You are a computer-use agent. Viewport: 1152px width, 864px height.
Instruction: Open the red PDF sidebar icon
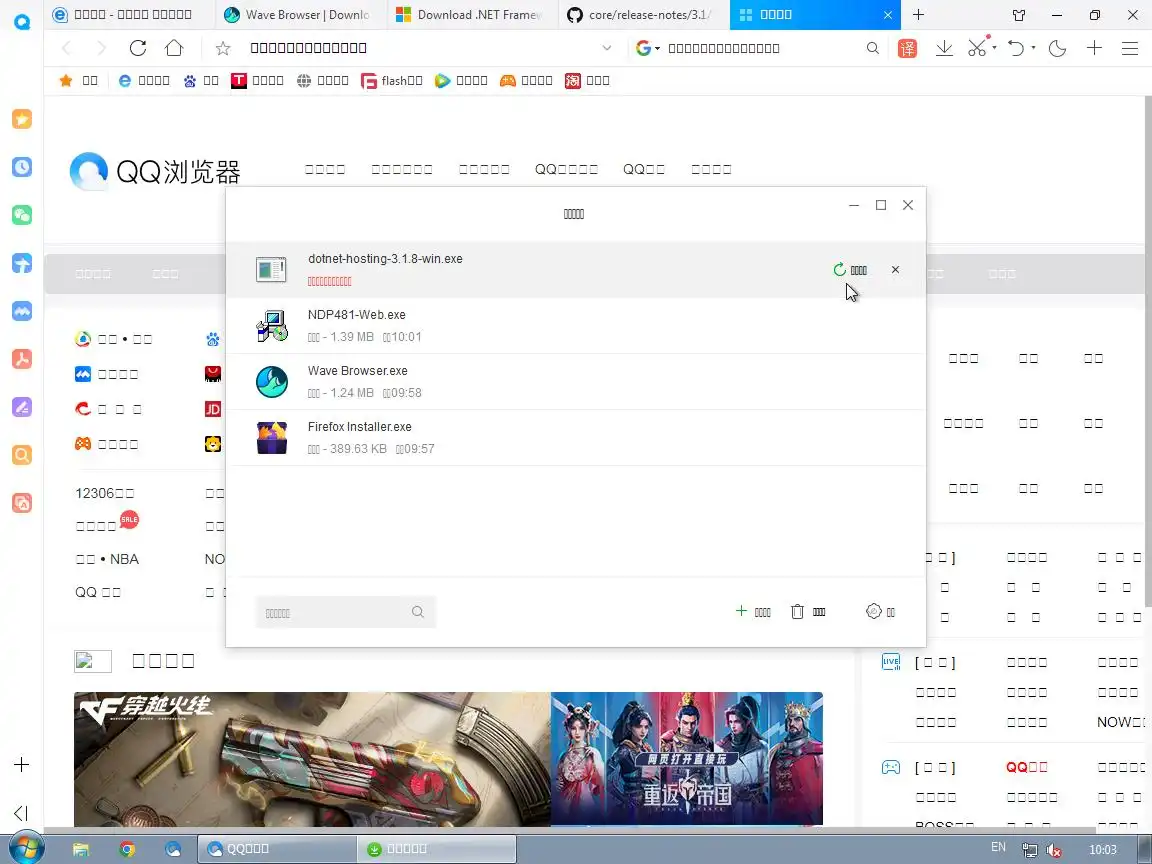[x=22, y=359]
